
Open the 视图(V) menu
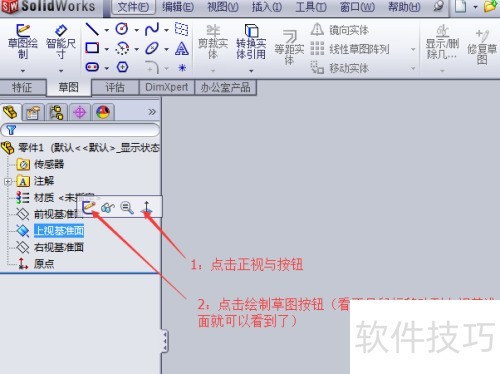[x=223, y=7]
